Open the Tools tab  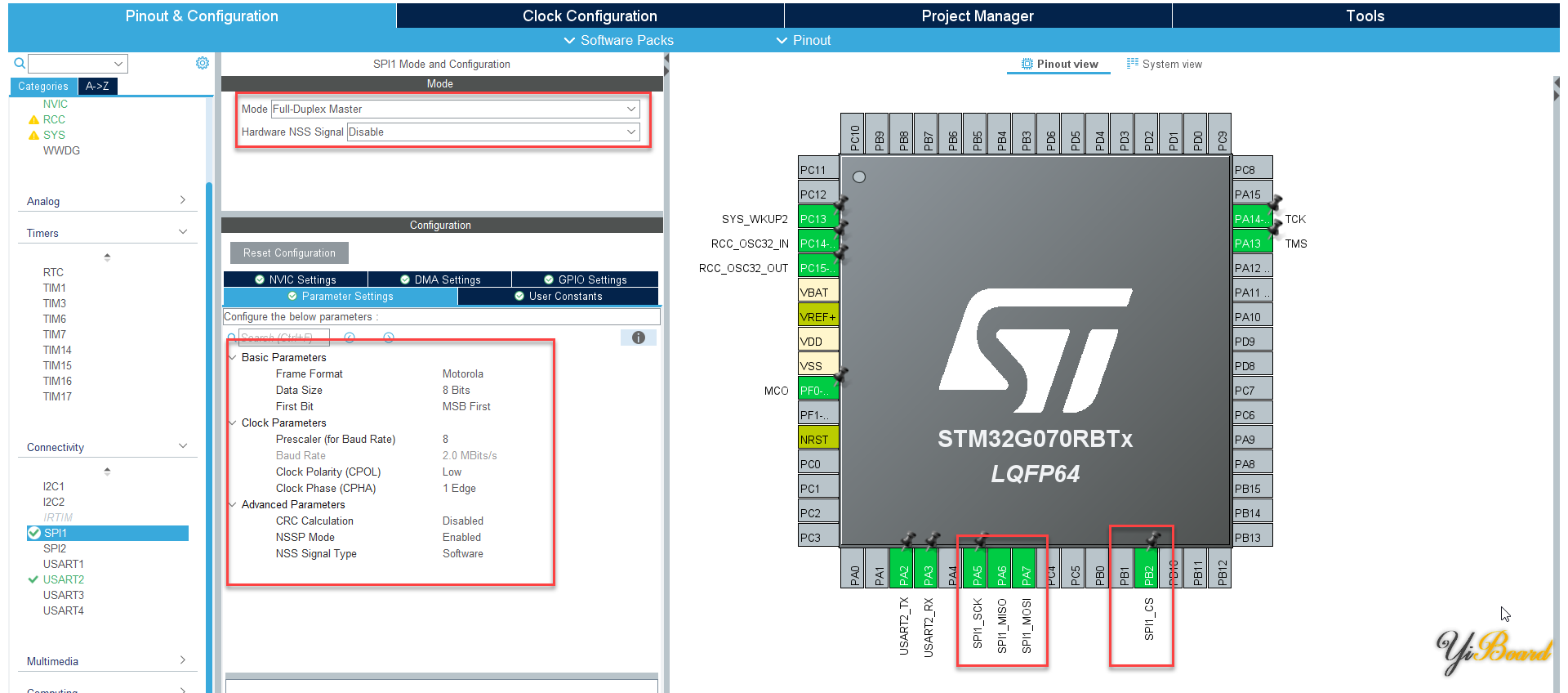click(x=1365, y=16)
